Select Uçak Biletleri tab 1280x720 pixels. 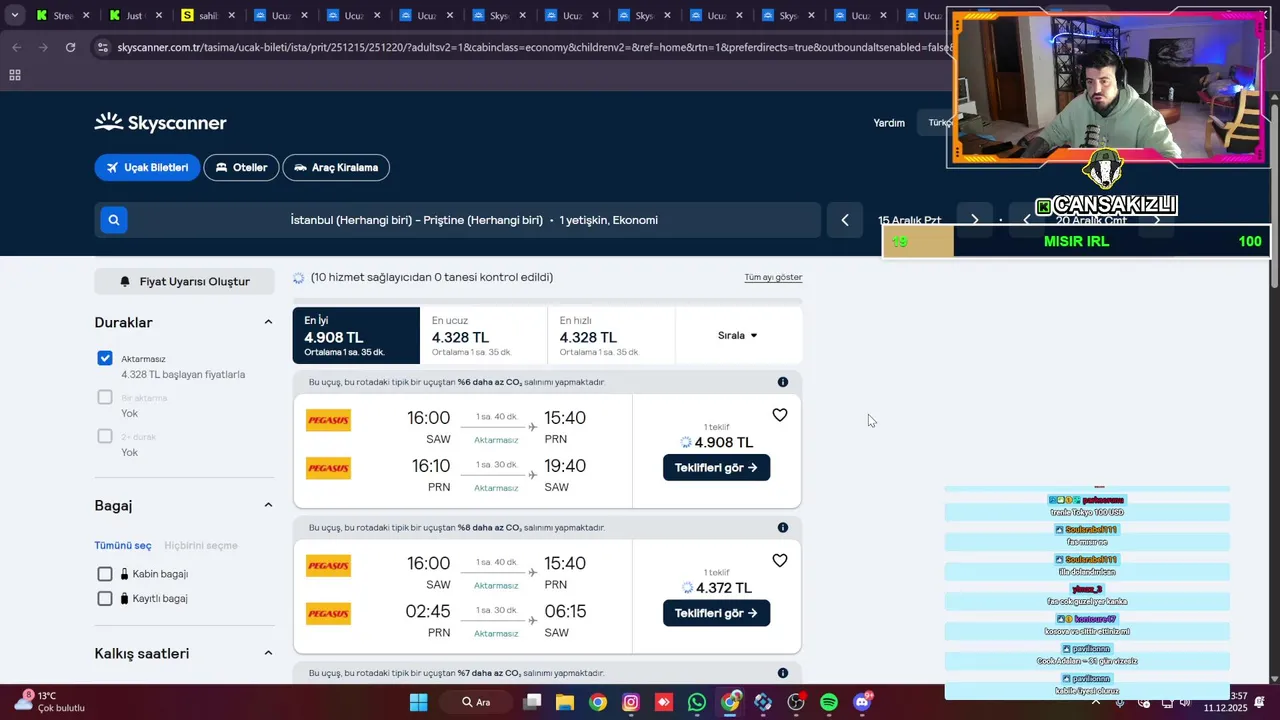(148, 168)
